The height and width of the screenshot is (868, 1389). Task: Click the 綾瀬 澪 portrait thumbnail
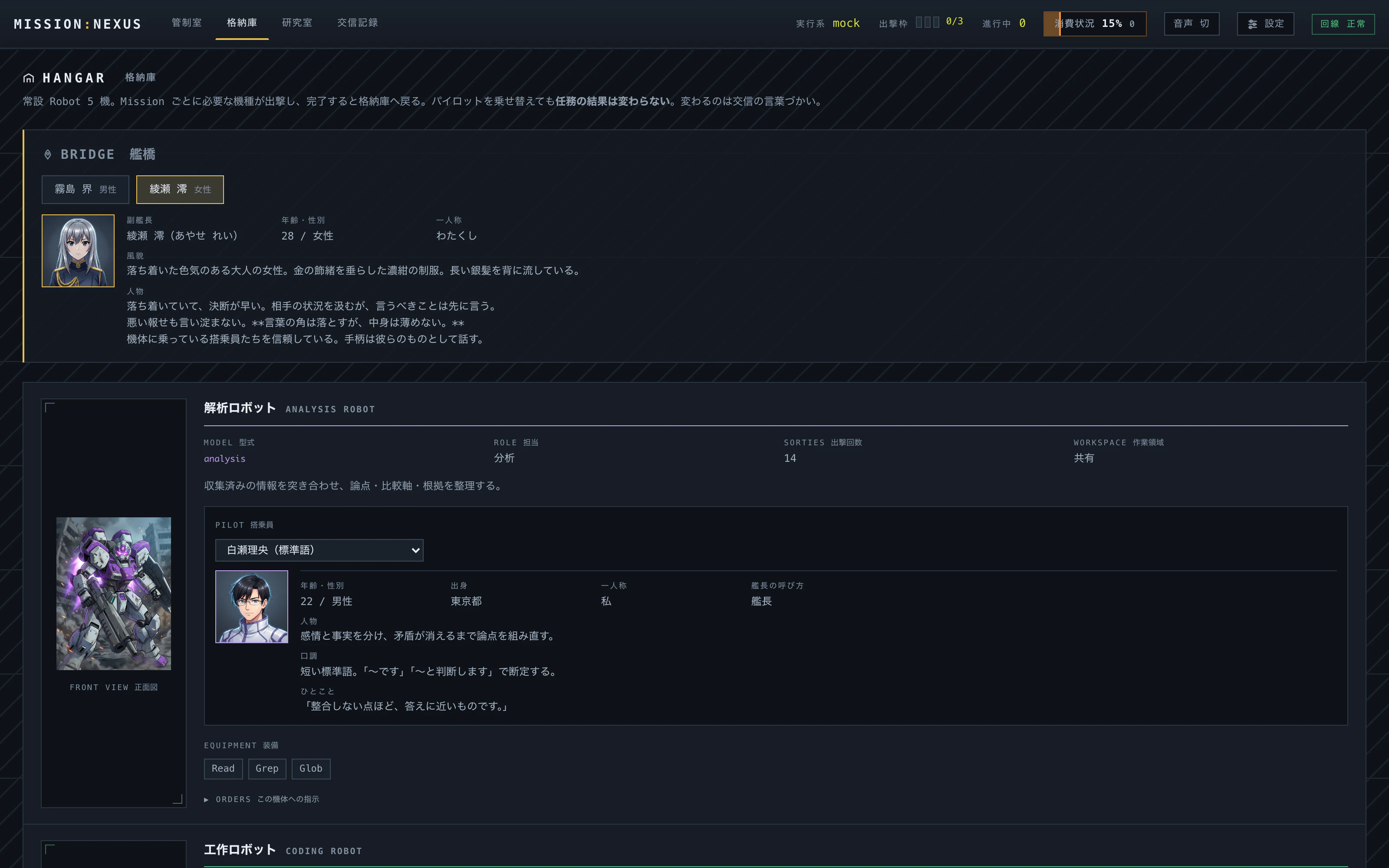(x=78, y=251)
